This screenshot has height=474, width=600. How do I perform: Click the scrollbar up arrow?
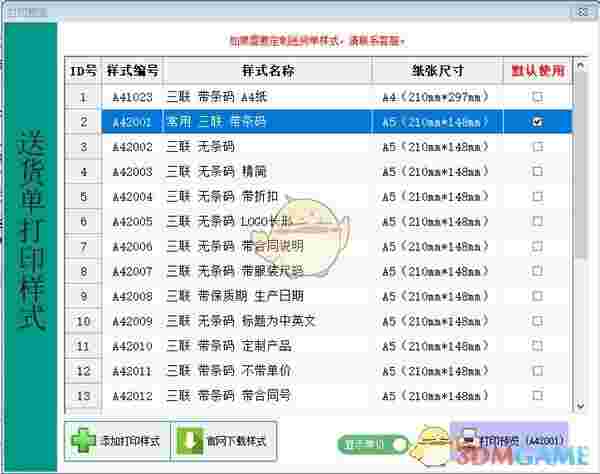pyautogui.click(x=580, y=66)
